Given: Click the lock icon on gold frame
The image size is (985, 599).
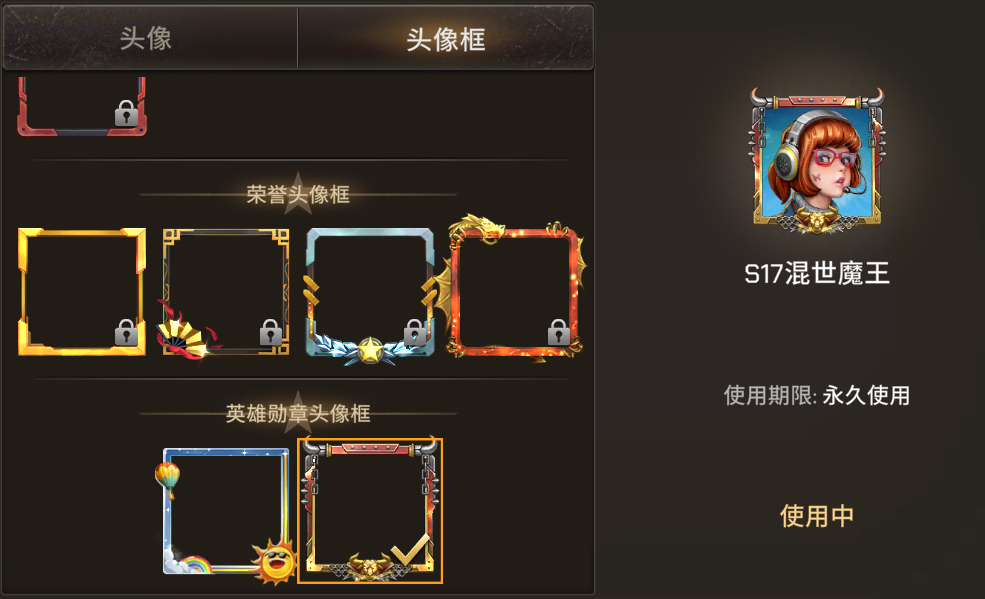Looking at the screenshot, I should [126, 332].
